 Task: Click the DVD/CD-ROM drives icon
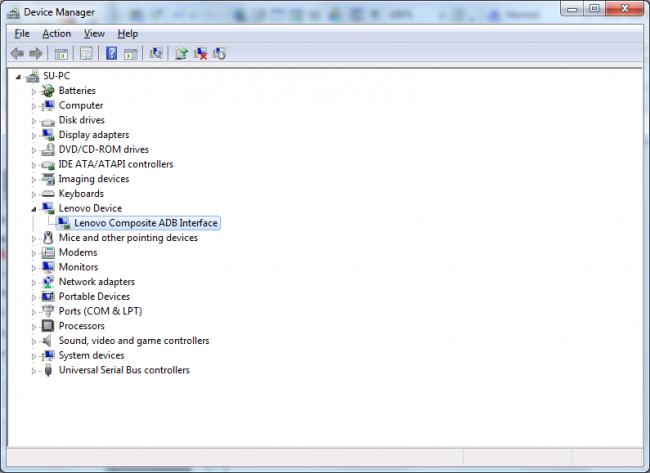pyautogui.click(x=48, y=149)
